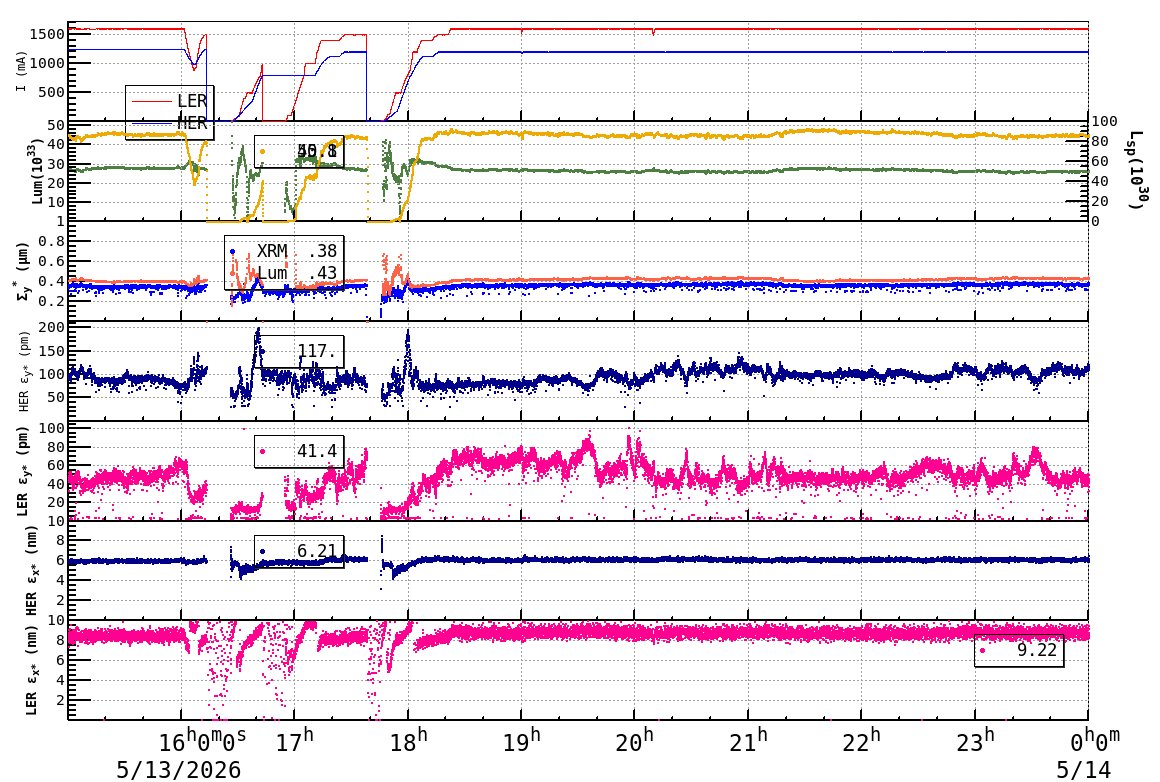The height and width of the screenshot is (782, 1160).
Task: Click the 117. value box
Action: [x=299, y=351]
